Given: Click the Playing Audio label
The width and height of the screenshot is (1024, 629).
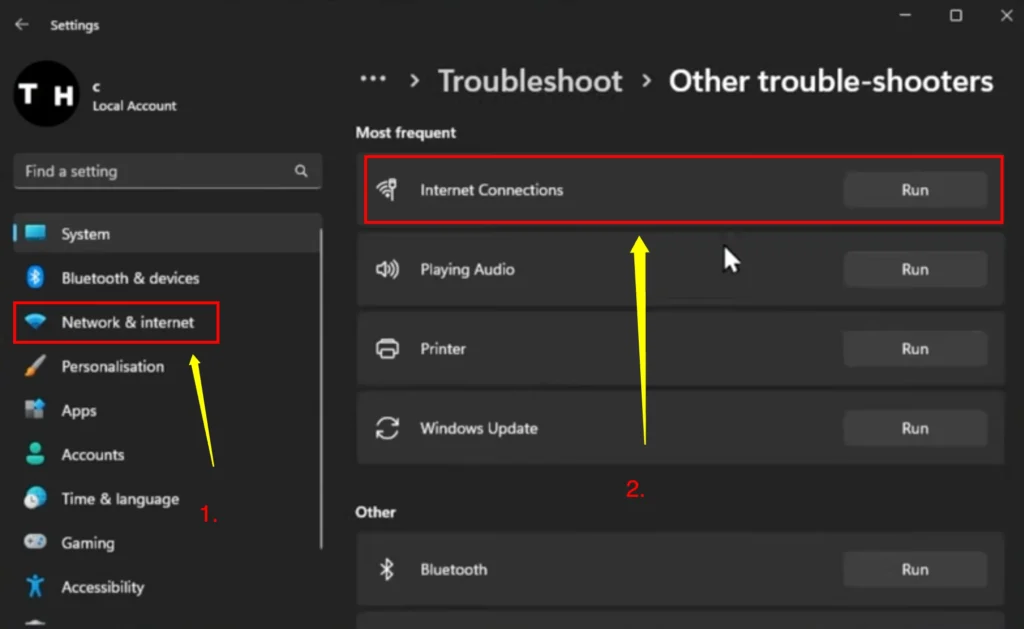Looking at the screenshot, I should (468, 269).
